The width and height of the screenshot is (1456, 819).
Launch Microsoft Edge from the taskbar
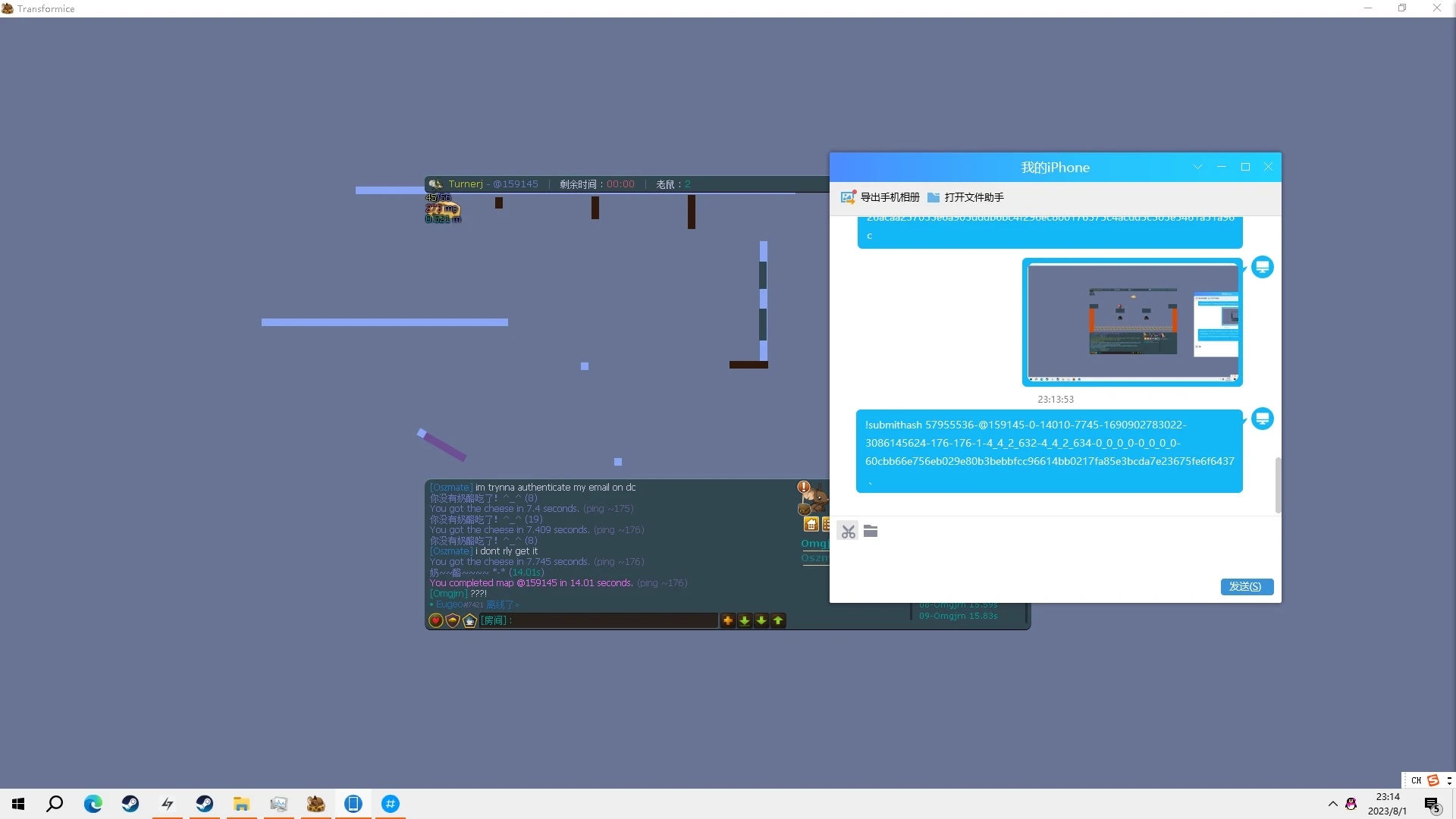click(93, 804)
